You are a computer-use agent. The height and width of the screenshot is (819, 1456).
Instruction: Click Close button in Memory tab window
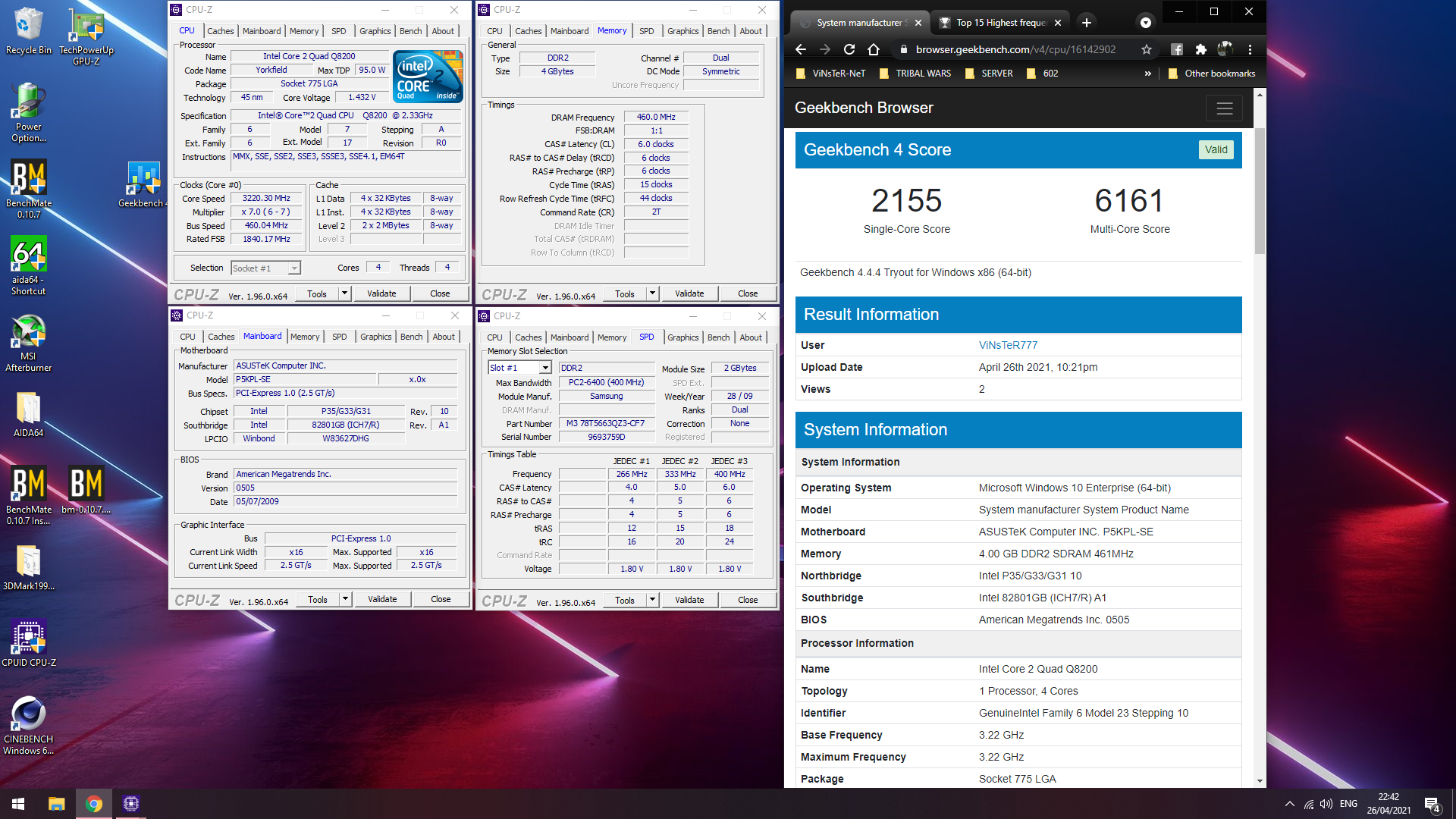[x=748, y=293]
